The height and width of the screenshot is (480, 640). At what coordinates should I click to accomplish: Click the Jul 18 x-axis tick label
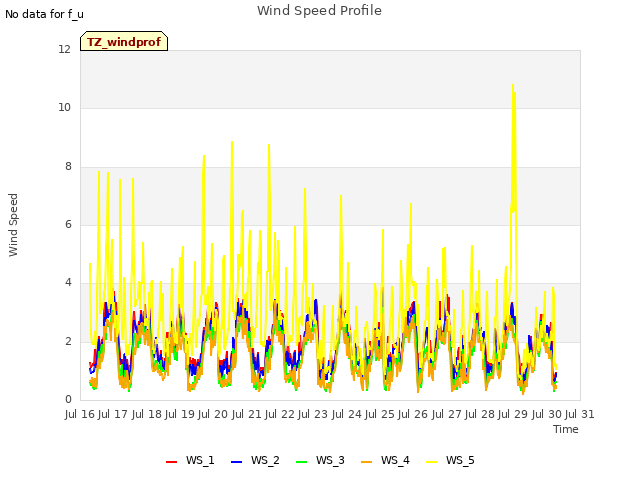coord(148,414)
